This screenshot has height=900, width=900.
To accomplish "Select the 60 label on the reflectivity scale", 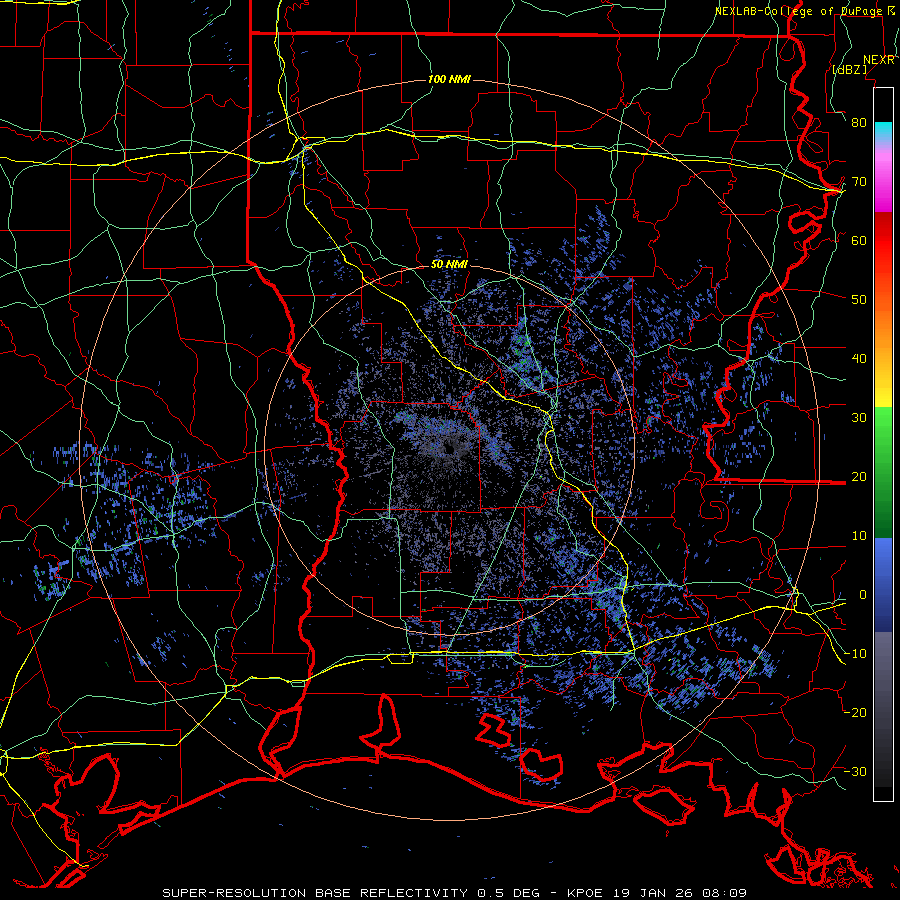I will tap(859, 241).
